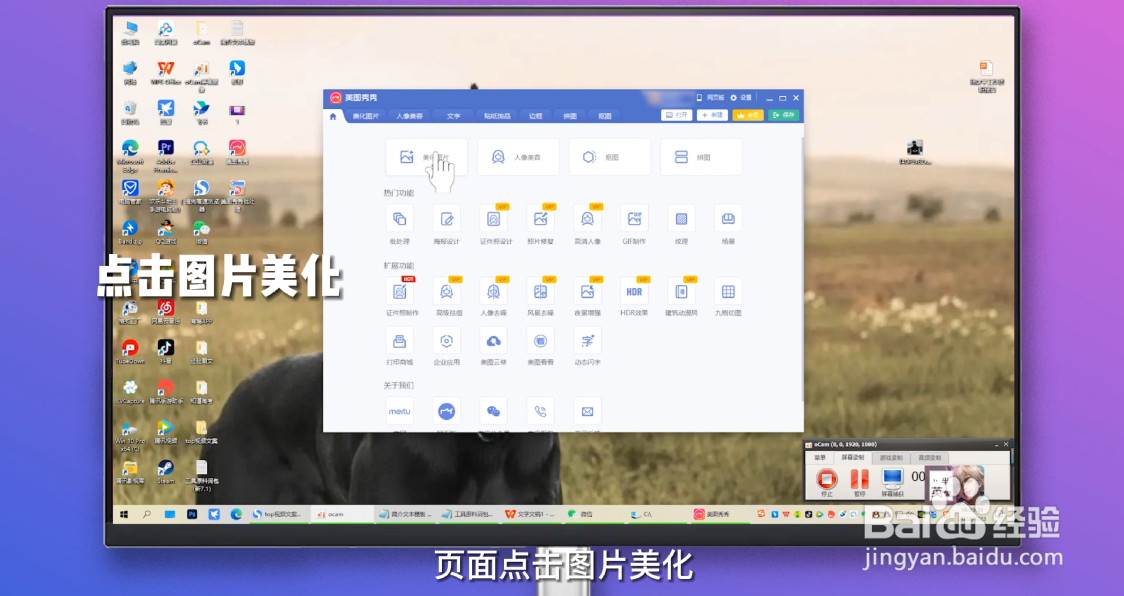Open the 照片修复 tool icon
The height and width of the screenshot is (596, 1124).
click(540, 219)
